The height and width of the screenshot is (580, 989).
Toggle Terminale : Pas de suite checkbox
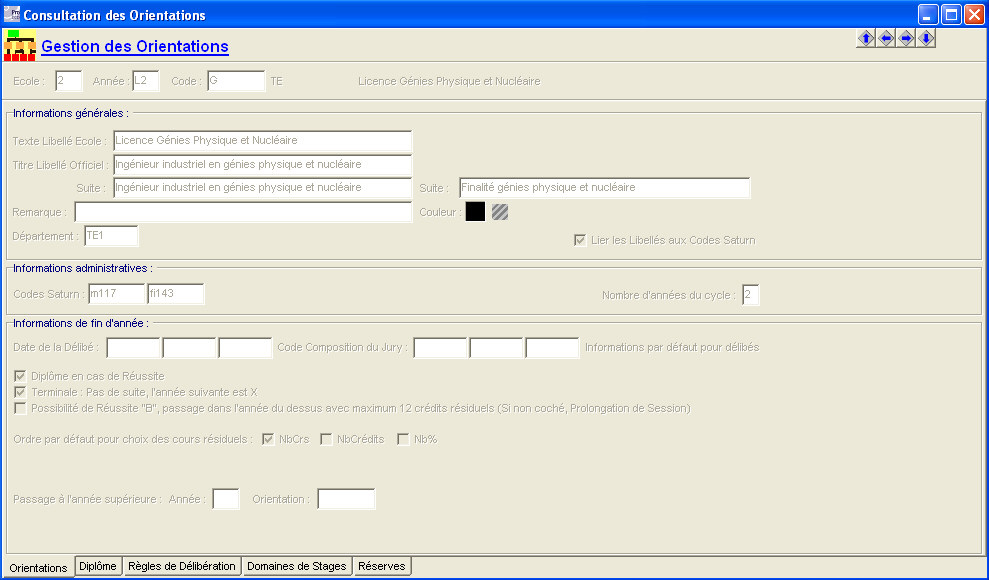point(20,392)
